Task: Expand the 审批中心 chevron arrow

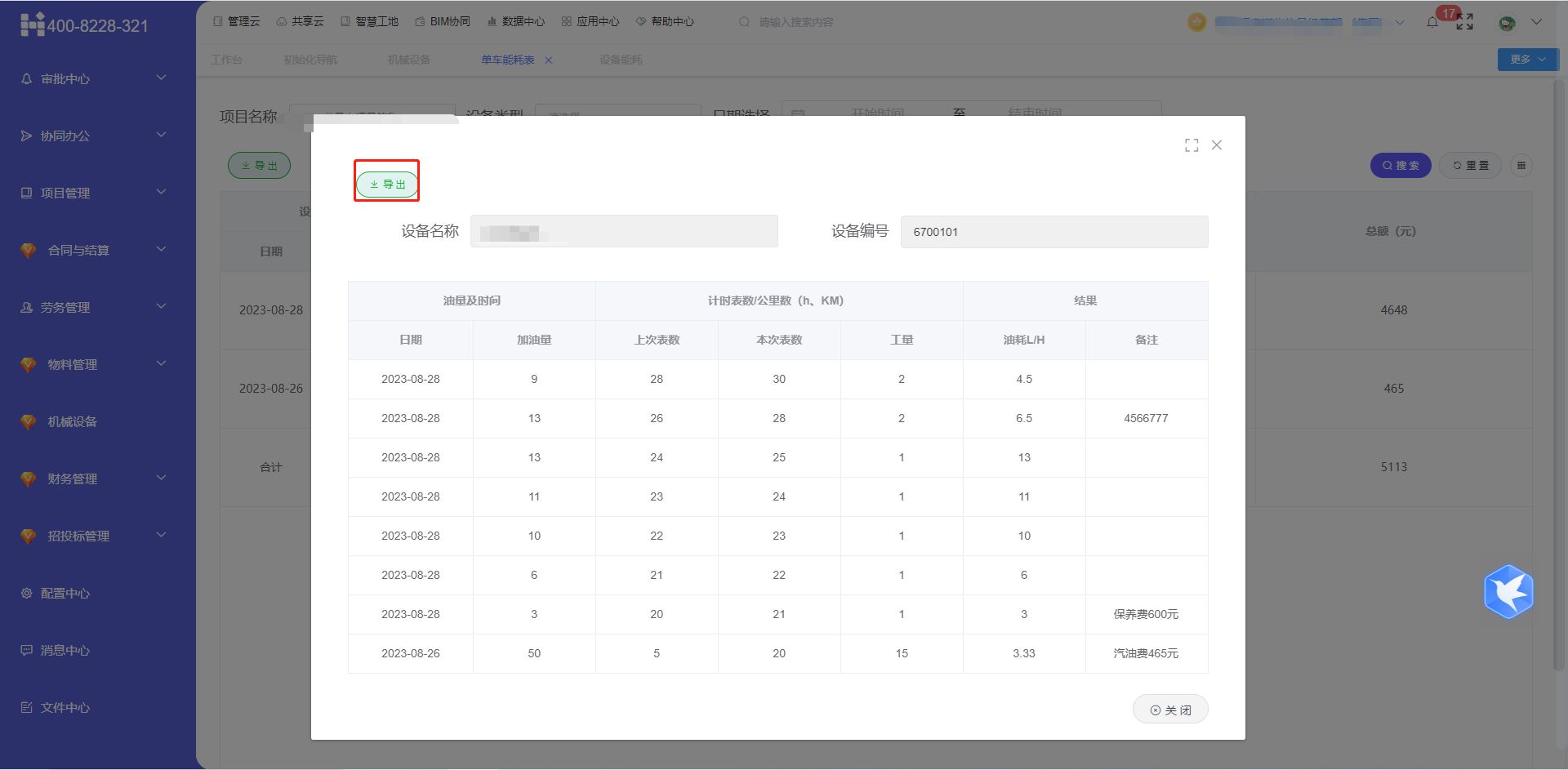Action: click(x=161, y=78)
